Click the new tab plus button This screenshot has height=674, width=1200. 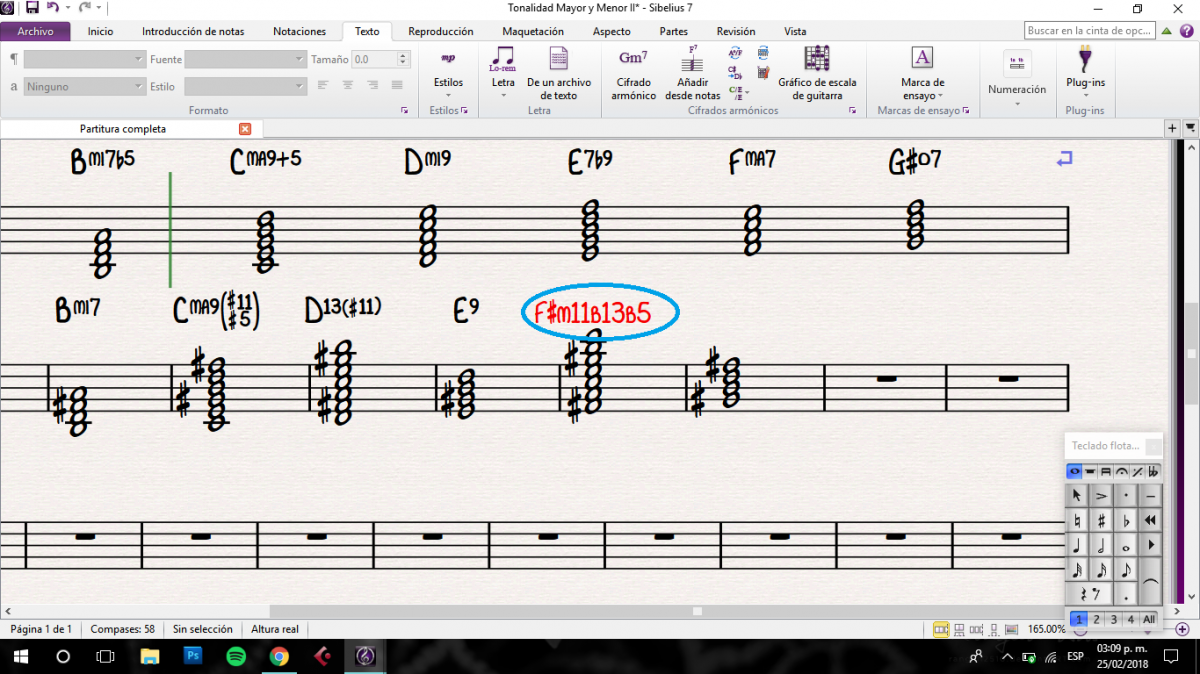click(1173, 129)
